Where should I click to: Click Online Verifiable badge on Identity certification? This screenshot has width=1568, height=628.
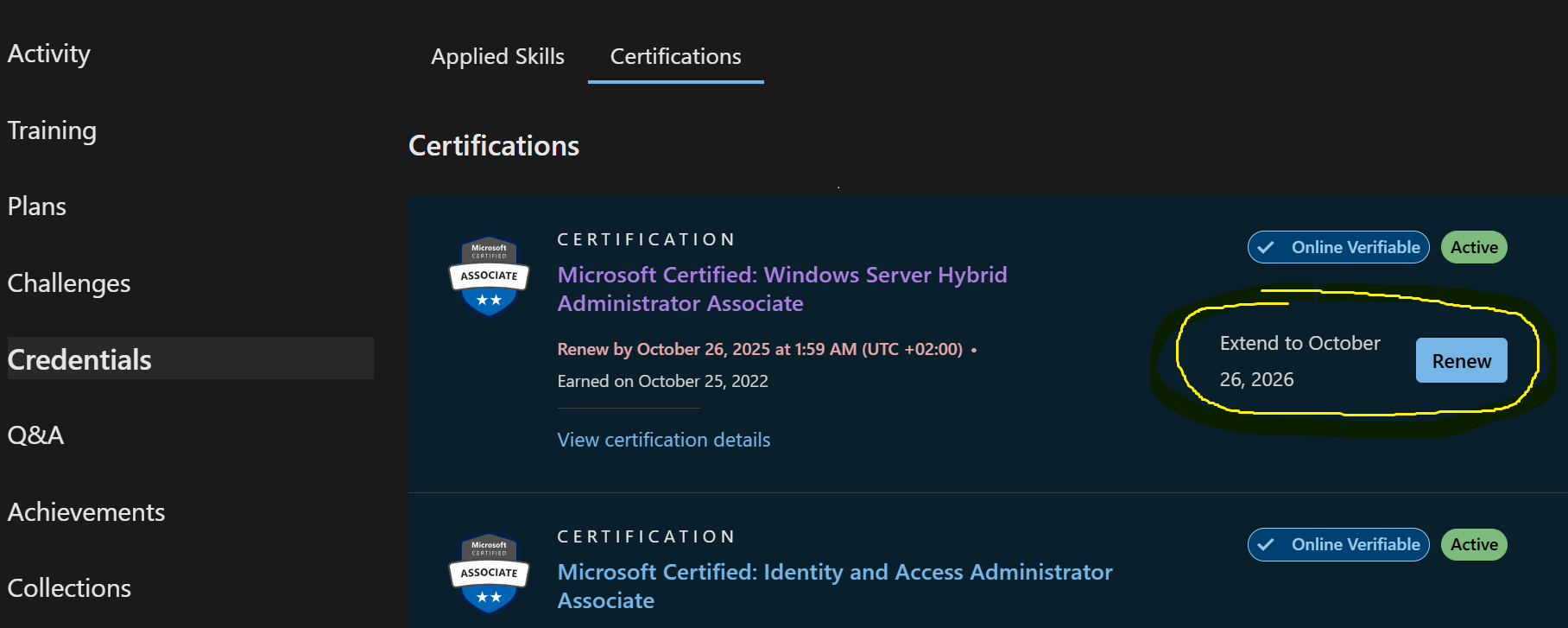(x=1338, y=544)
